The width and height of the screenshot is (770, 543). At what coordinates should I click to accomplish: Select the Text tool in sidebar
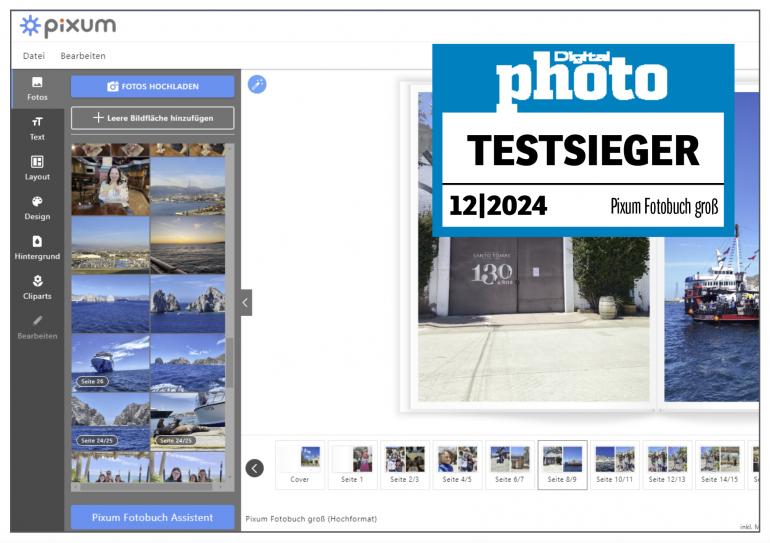[37, 129]
